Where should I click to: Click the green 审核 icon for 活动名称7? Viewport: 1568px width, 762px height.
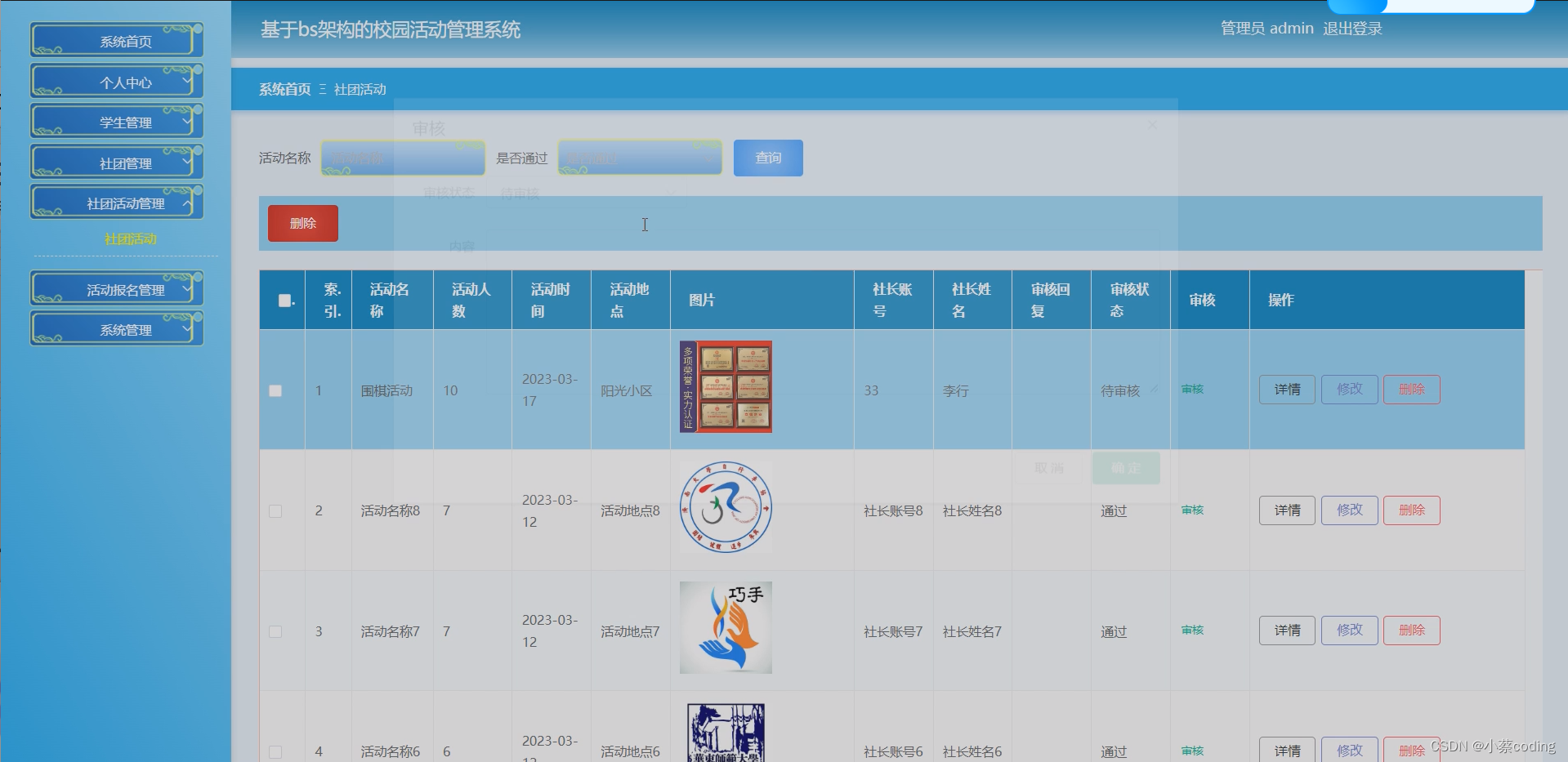pyautogui.click(x=1192, y=631)
